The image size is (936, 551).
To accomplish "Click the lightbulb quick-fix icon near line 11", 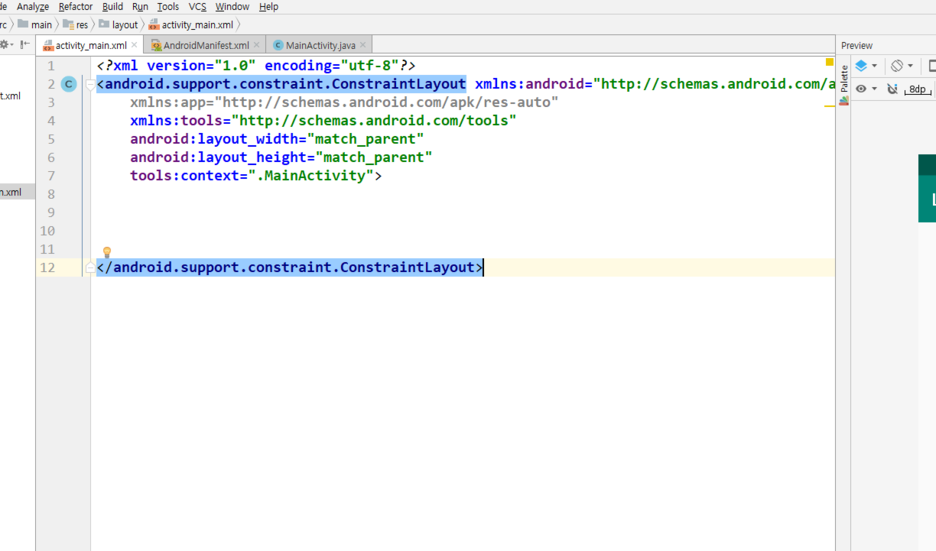I will point(107,252).
